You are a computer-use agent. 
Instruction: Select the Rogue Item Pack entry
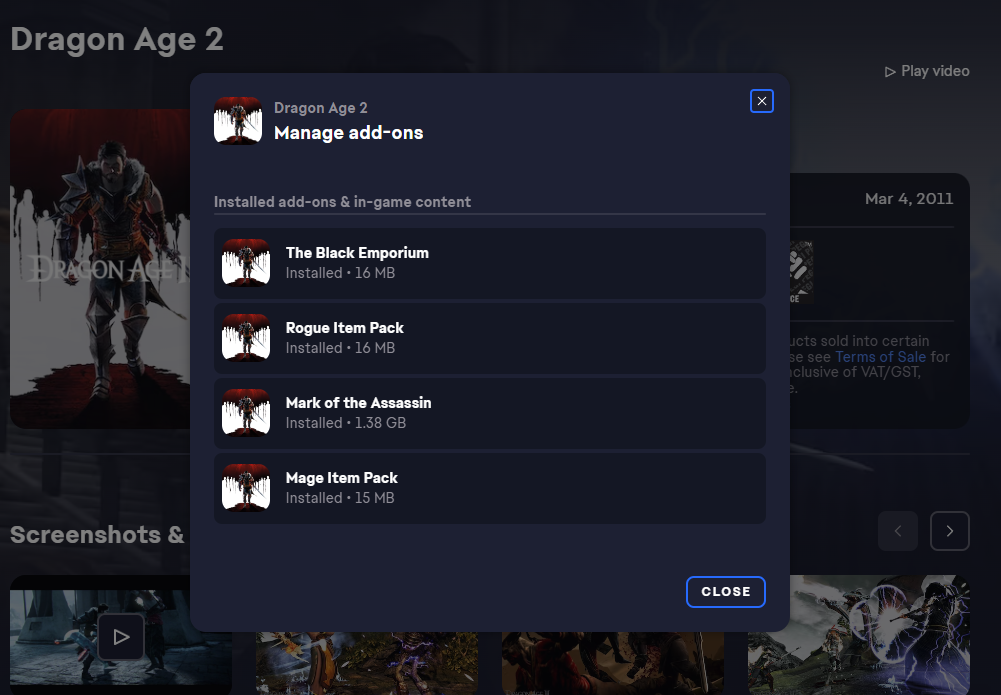pos(490,338)
